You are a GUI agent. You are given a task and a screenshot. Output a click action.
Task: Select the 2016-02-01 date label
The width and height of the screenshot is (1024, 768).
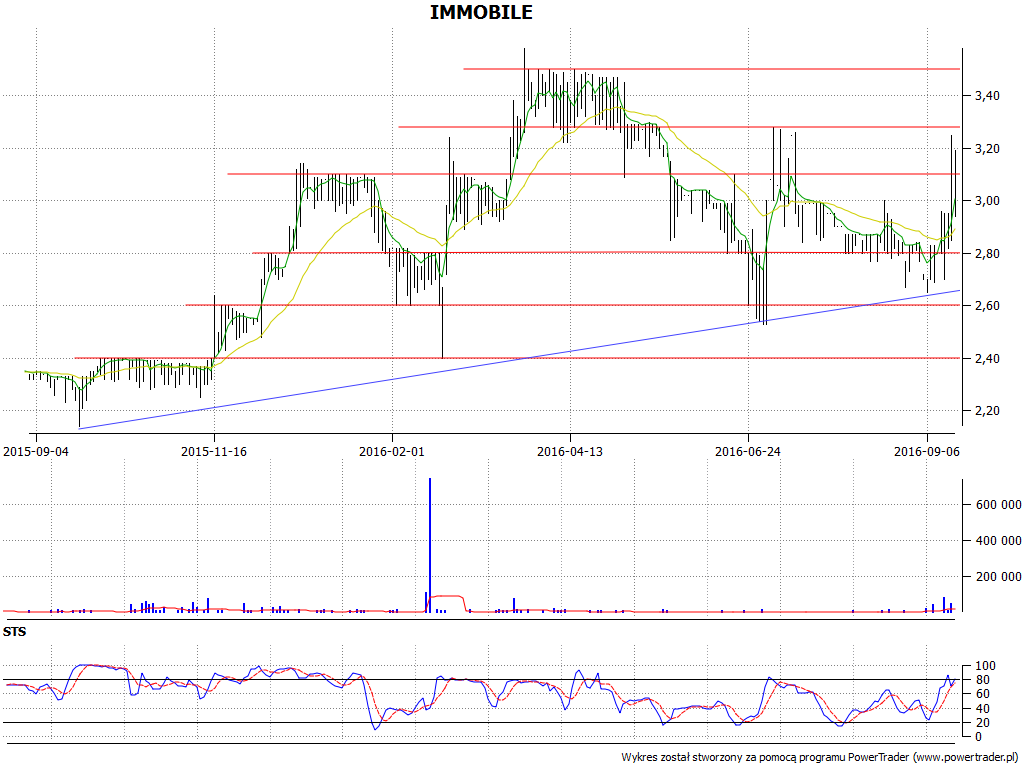pyautogui.click(x=392, y=451)
